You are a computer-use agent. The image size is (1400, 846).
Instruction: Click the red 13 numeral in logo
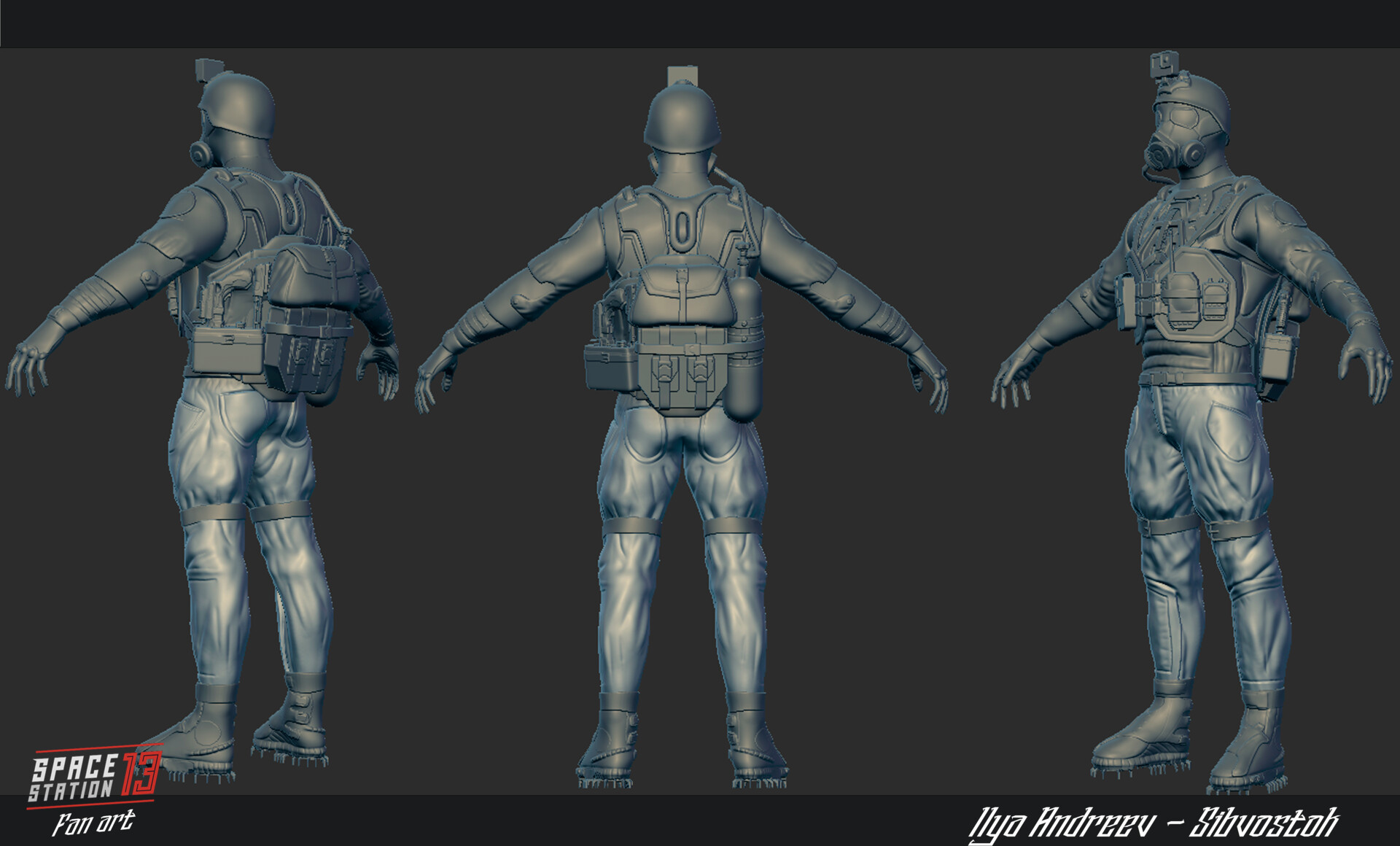[141, 772]
